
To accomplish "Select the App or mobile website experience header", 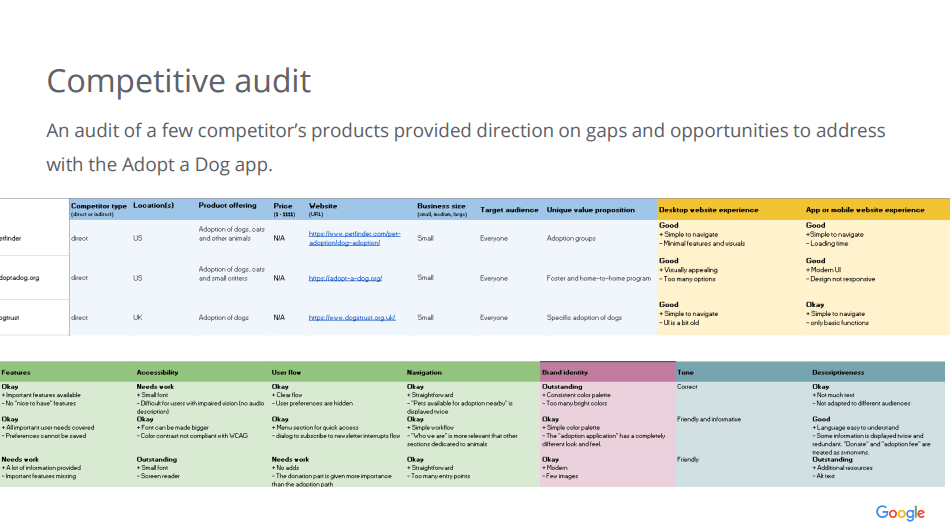I will [x=865, y=210].
